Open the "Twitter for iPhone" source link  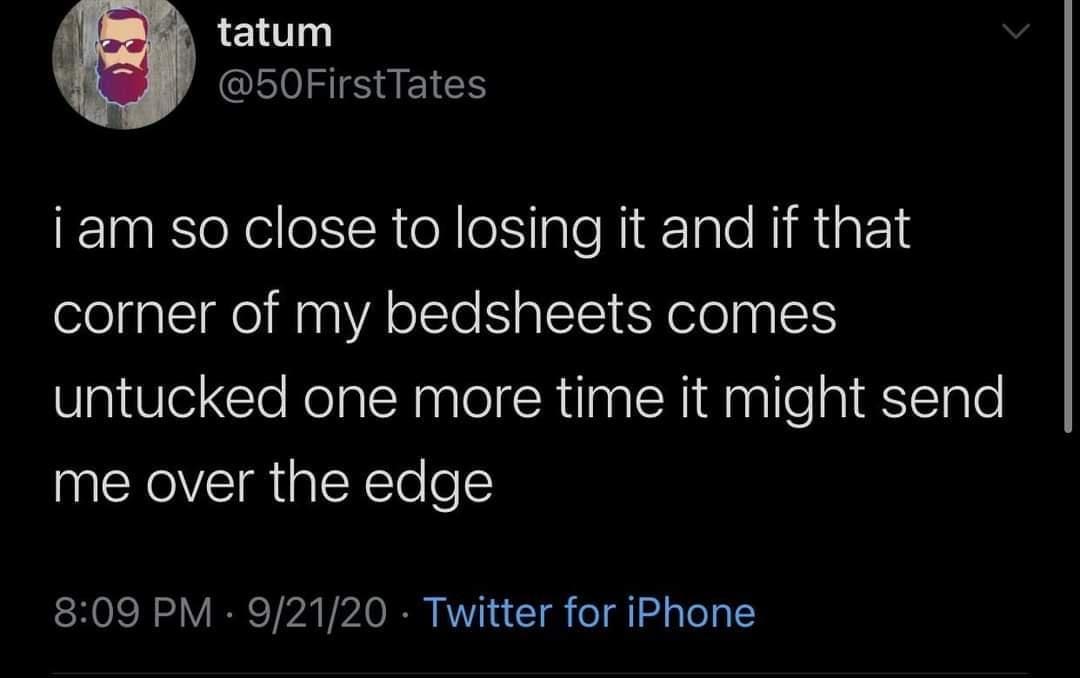[x=590, y=611]
